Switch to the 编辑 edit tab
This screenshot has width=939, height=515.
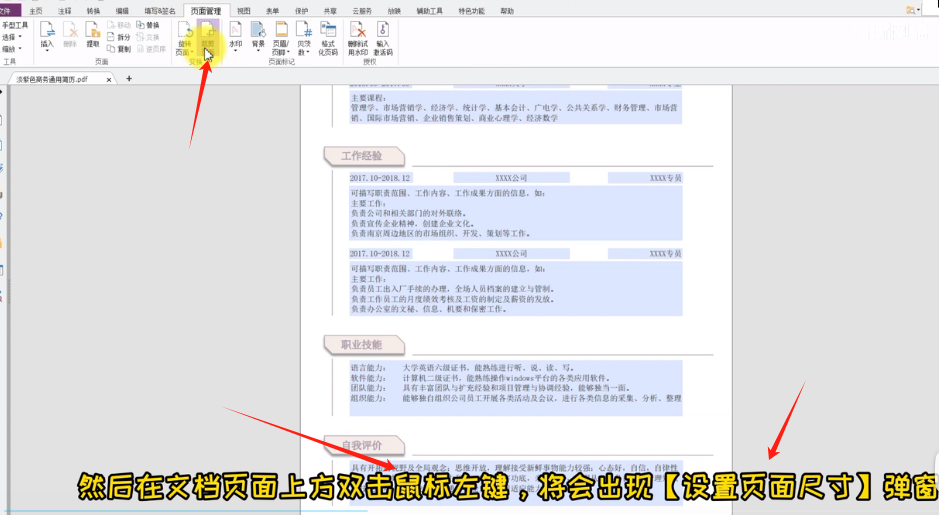tap(122, 11)
